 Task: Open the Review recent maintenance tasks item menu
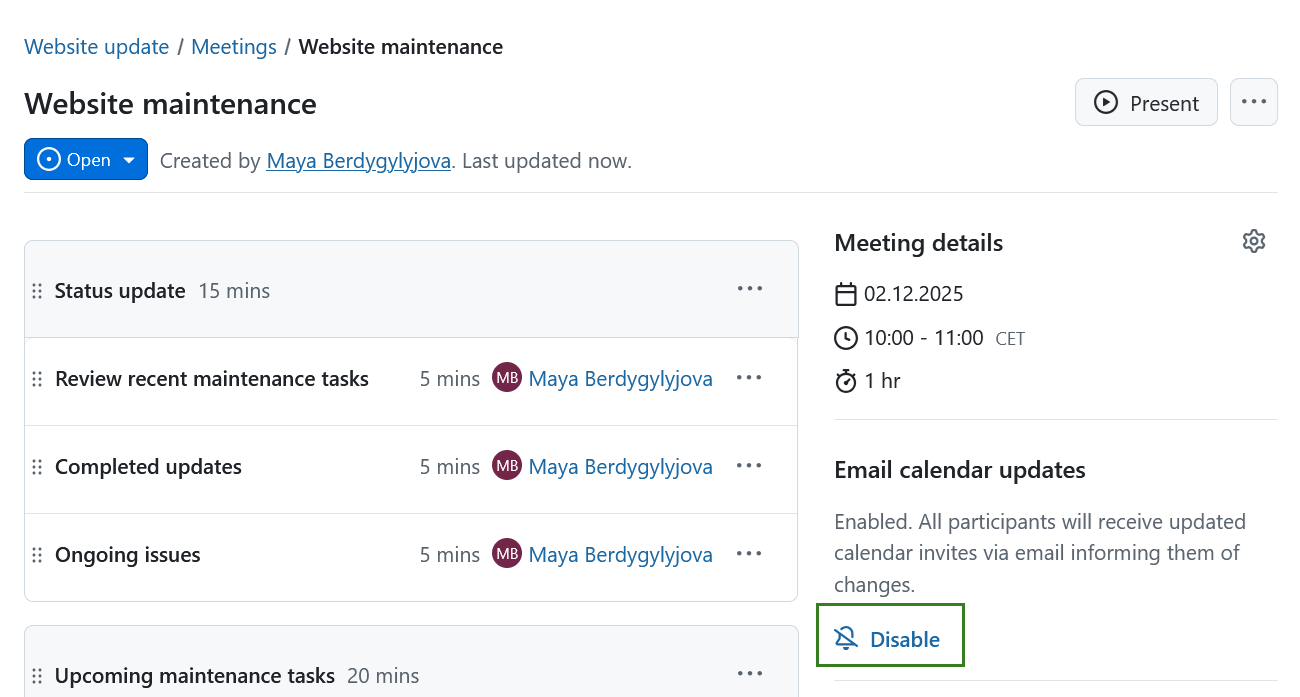(749, 377)
